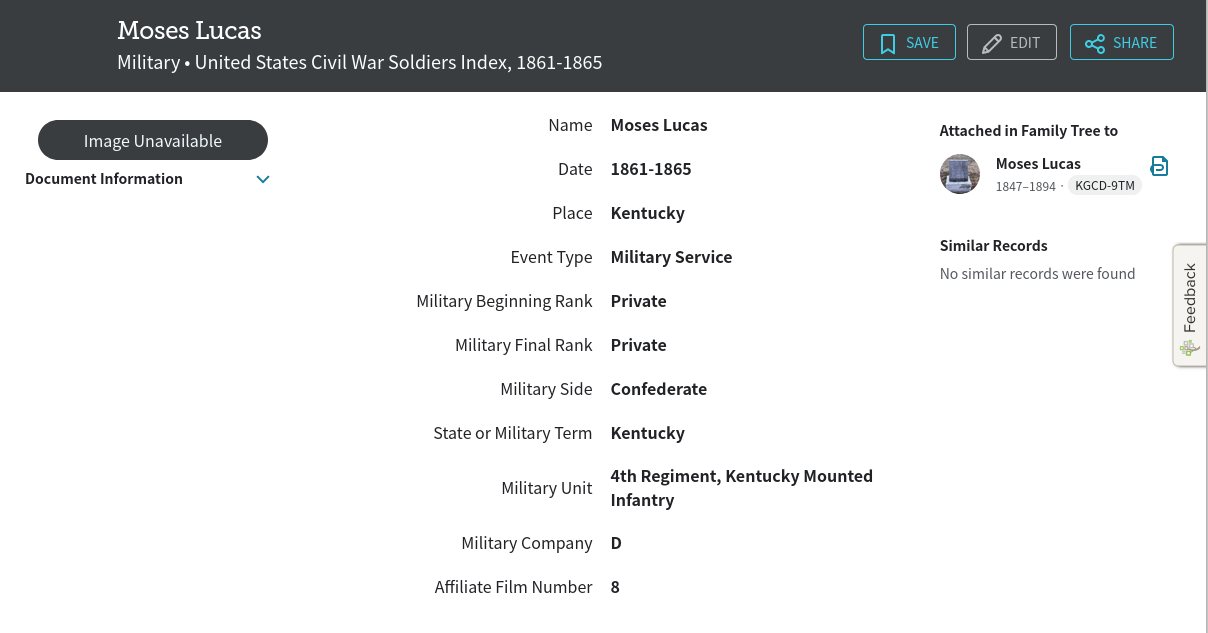Open the Moses Lucas portrait thumbnail
This screenshot has height=633, width=1208.
click(x=960, y=174)
